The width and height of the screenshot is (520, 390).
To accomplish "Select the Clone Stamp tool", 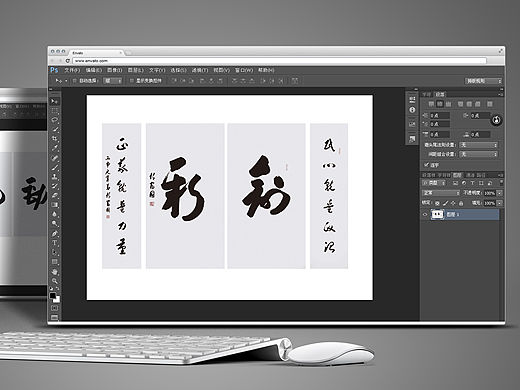I will [54, 177].
